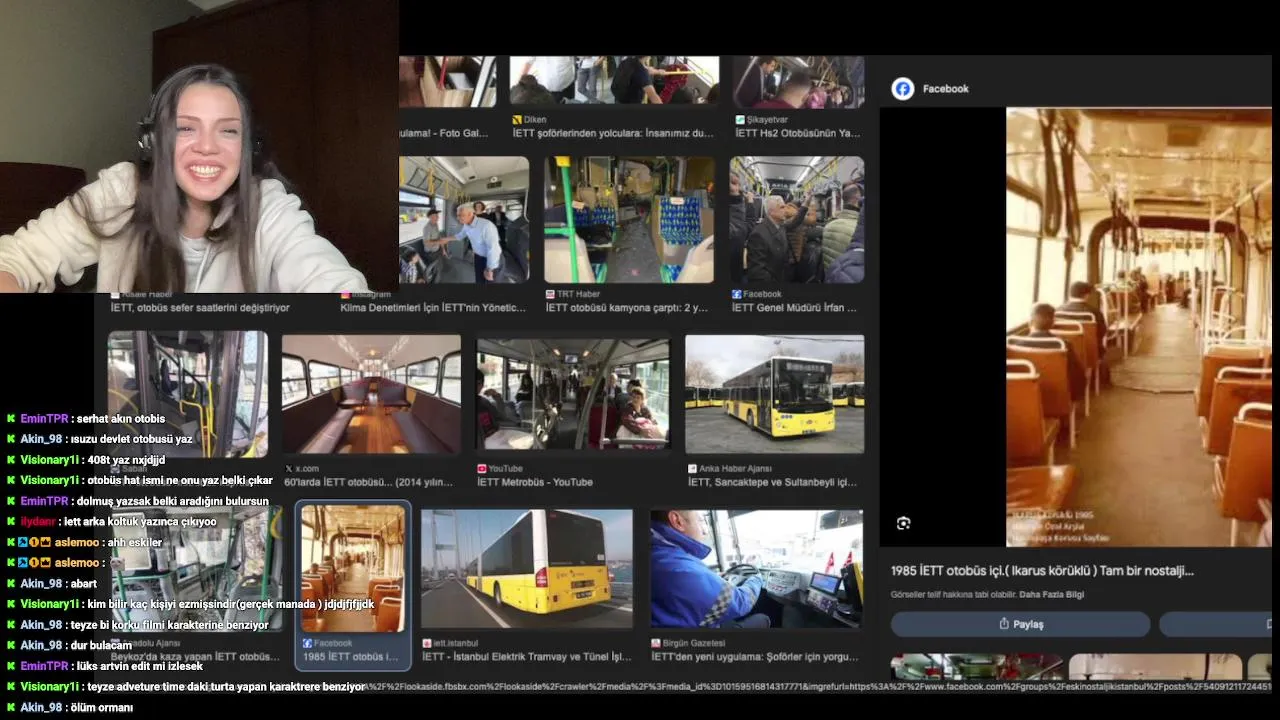This screenshot has width=1280, height=720.
Task: Click chat message 'ölüm ormanı'
Action: tap(101, 707)
